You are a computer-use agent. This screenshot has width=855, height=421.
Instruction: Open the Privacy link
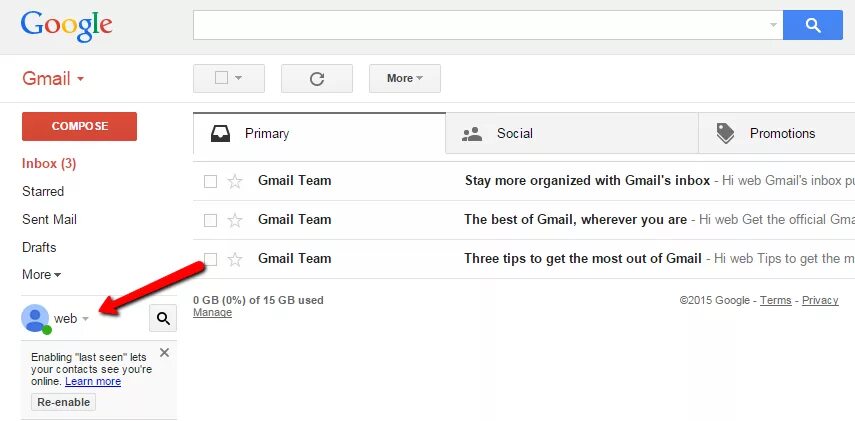(x=820, y=300)
